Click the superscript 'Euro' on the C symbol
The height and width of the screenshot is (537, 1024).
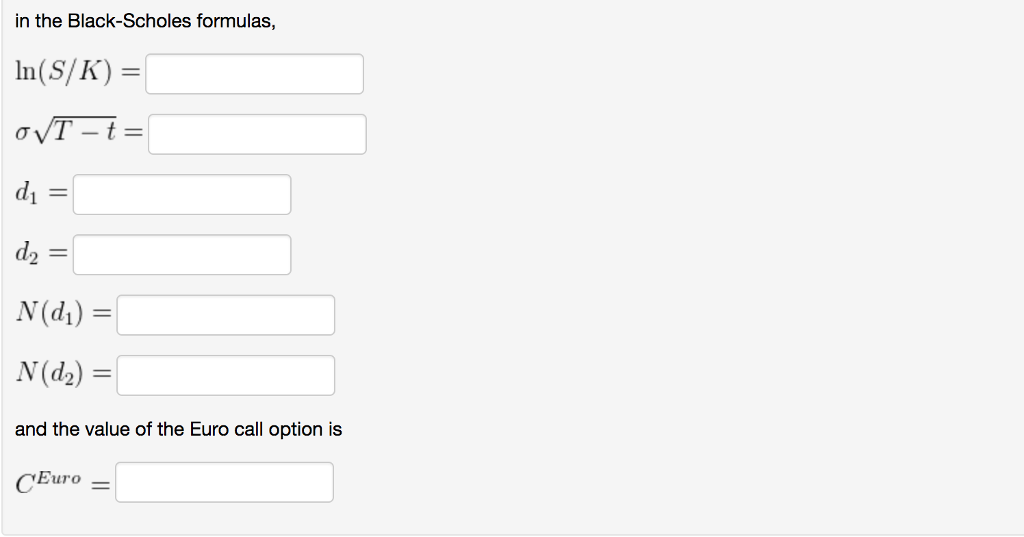[60, 477]
